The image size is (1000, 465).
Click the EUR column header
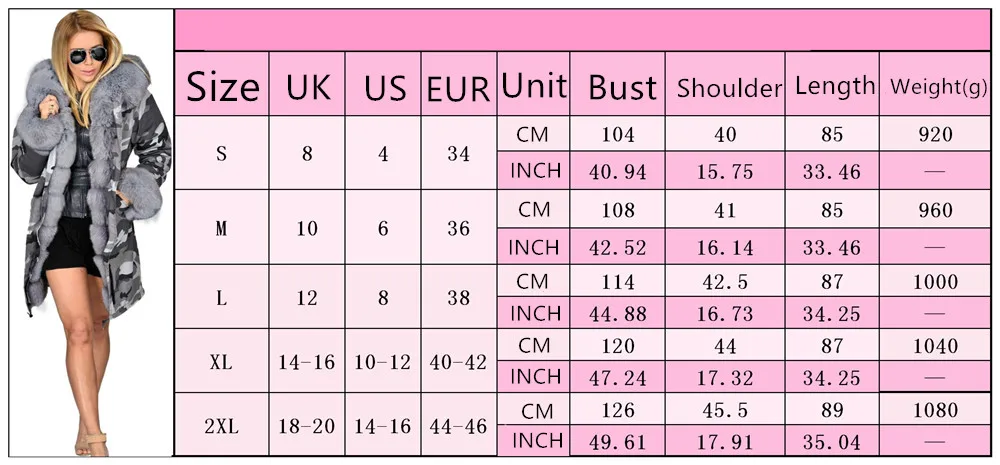458,89
